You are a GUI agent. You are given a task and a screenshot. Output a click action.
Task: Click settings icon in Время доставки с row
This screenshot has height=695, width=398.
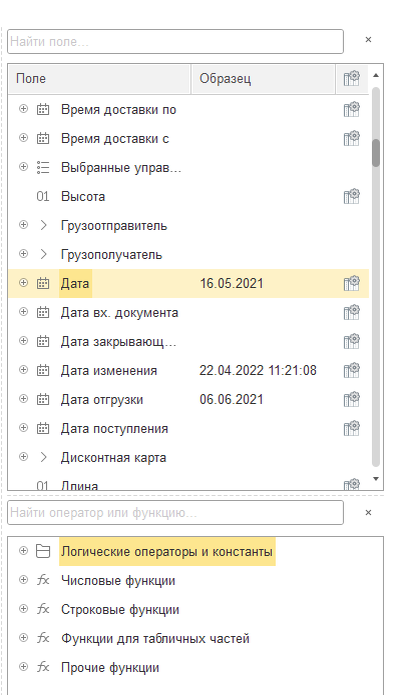tap(351, 138)
